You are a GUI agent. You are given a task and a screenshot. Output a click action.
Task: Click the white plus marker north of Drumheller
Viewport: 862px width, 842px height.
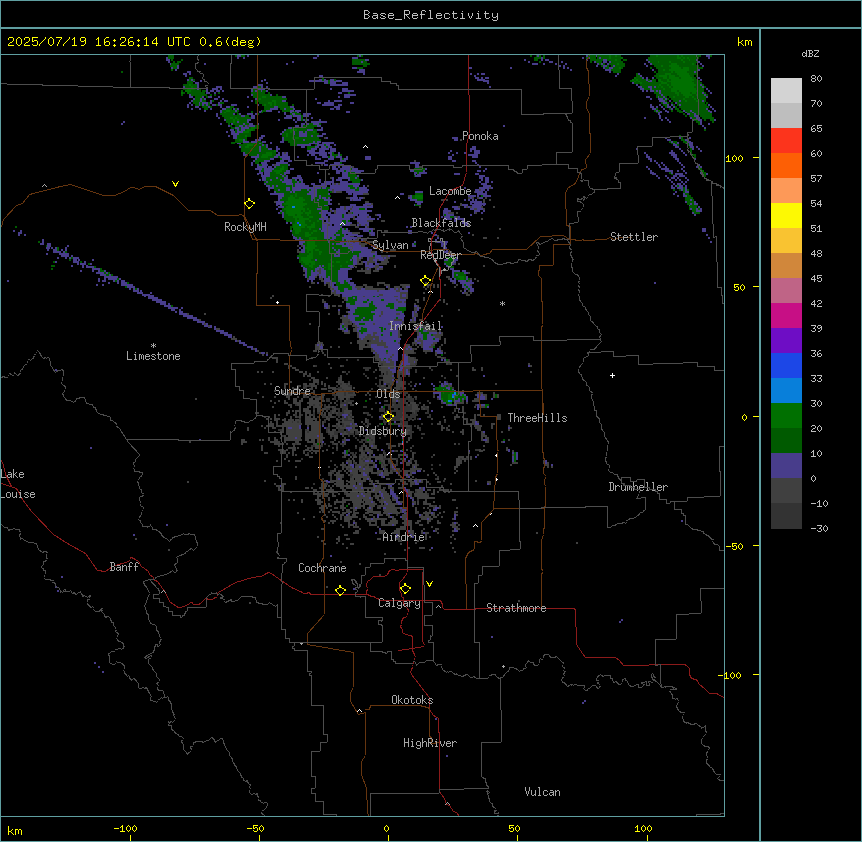612,375
